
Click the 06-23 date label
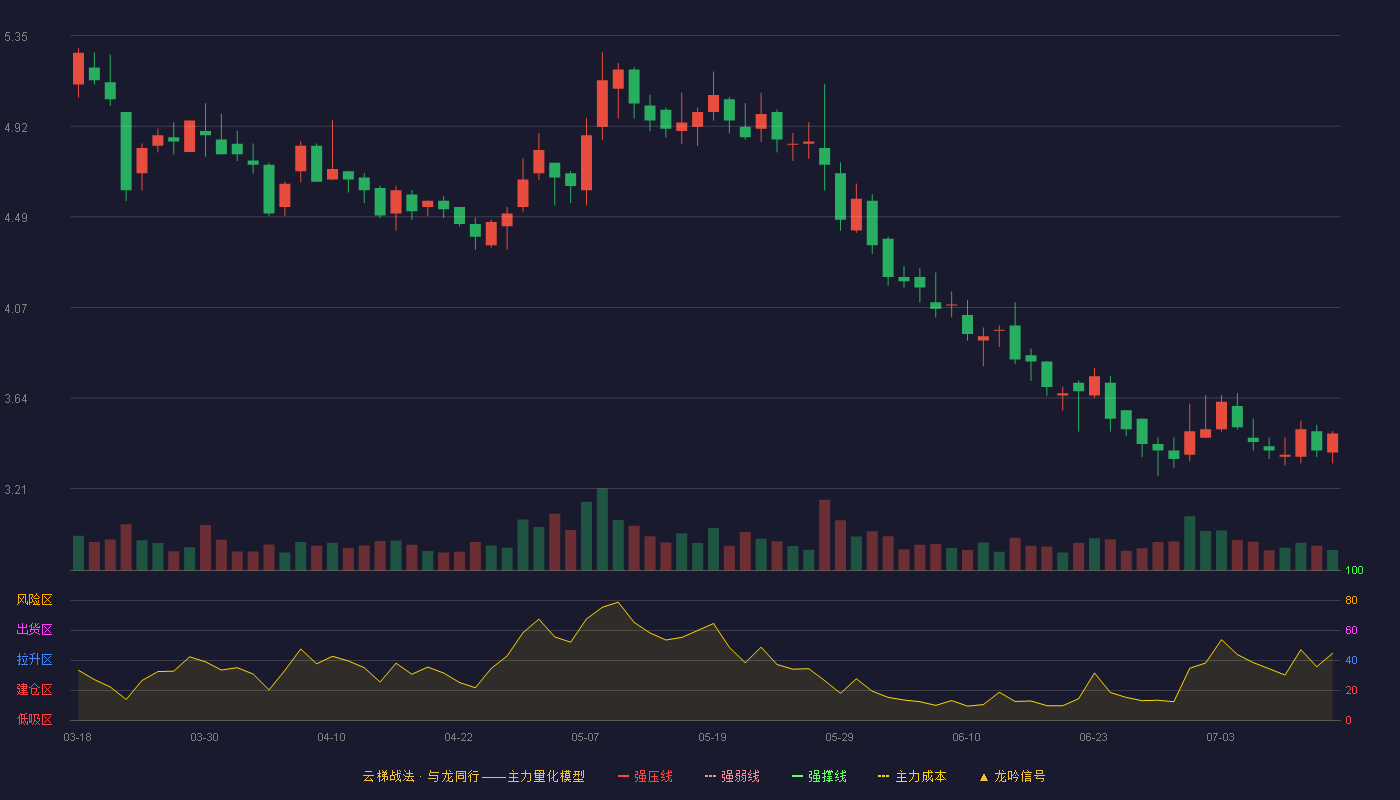[x=1093, y=737]
